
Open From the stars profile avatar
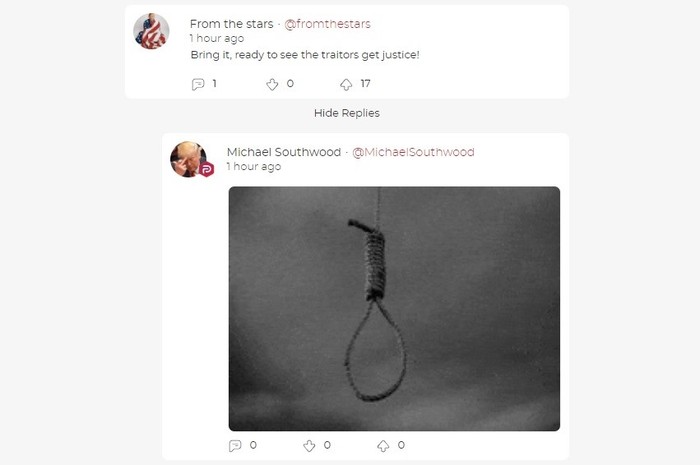click(x=151, y=31)
